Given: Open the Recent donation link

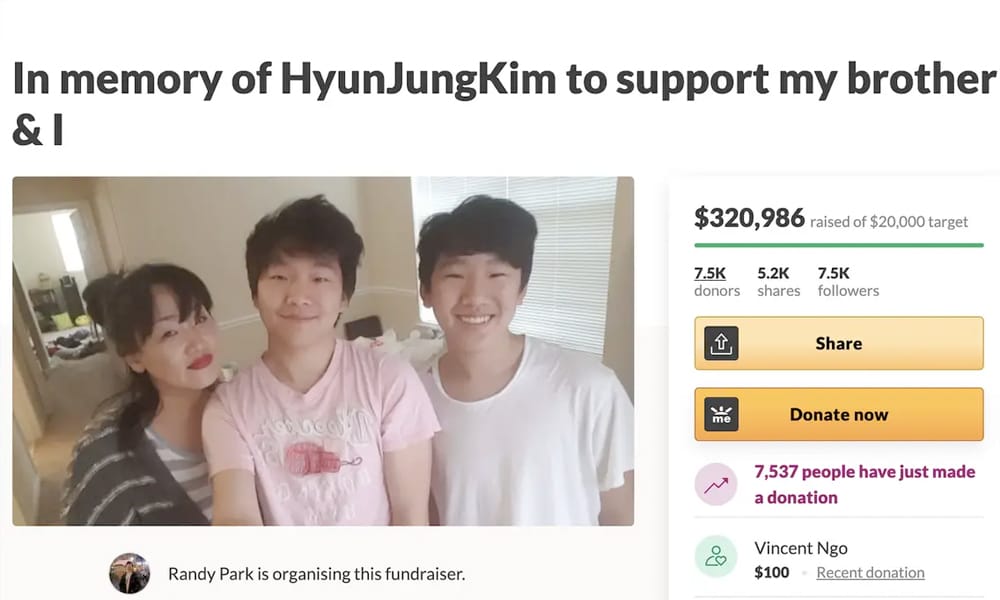Looking at the screenshot, I should pyautogui.click(x=871, y=573).
